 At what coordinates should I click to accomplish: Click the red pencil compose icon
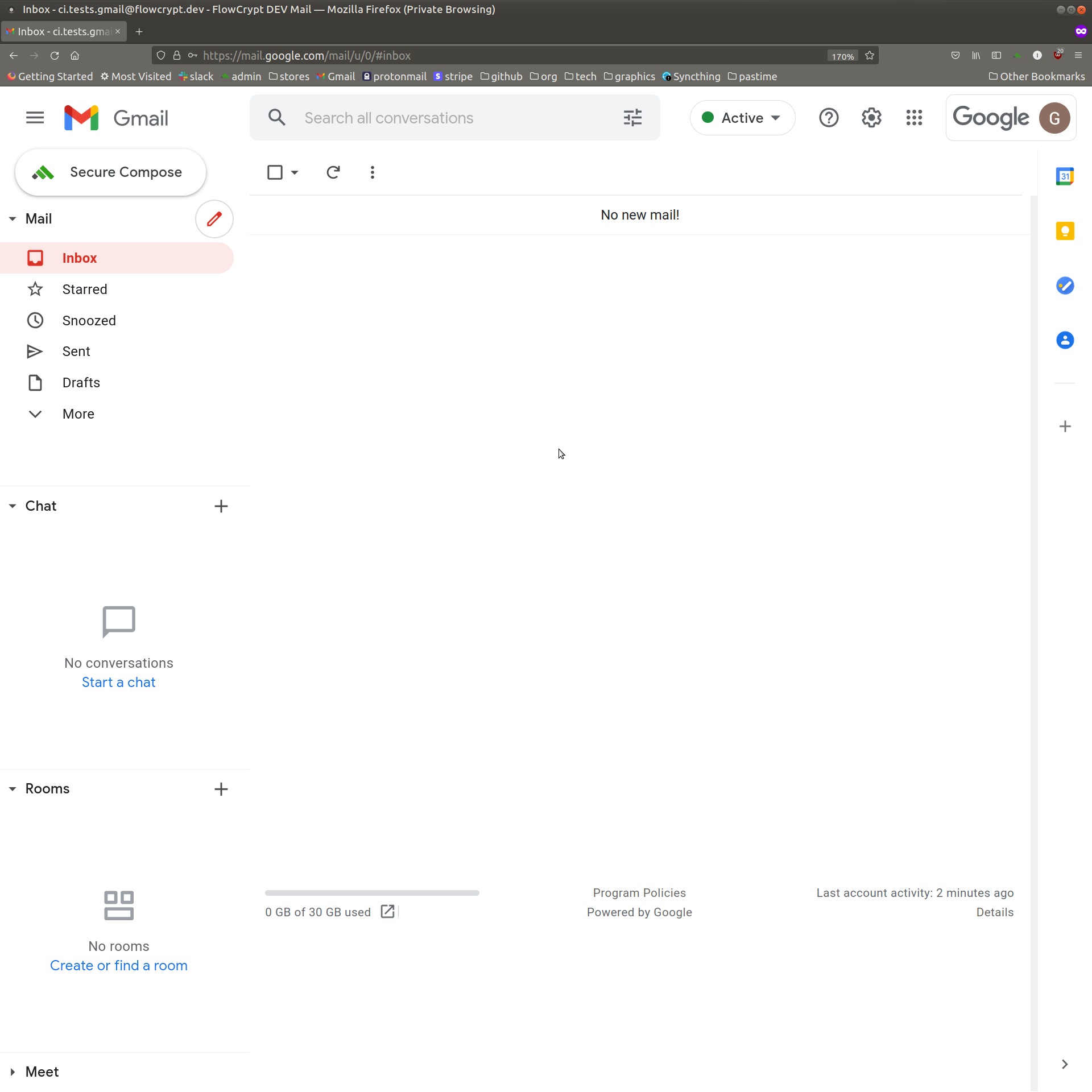pyautogui.click(x=214, y=219)
